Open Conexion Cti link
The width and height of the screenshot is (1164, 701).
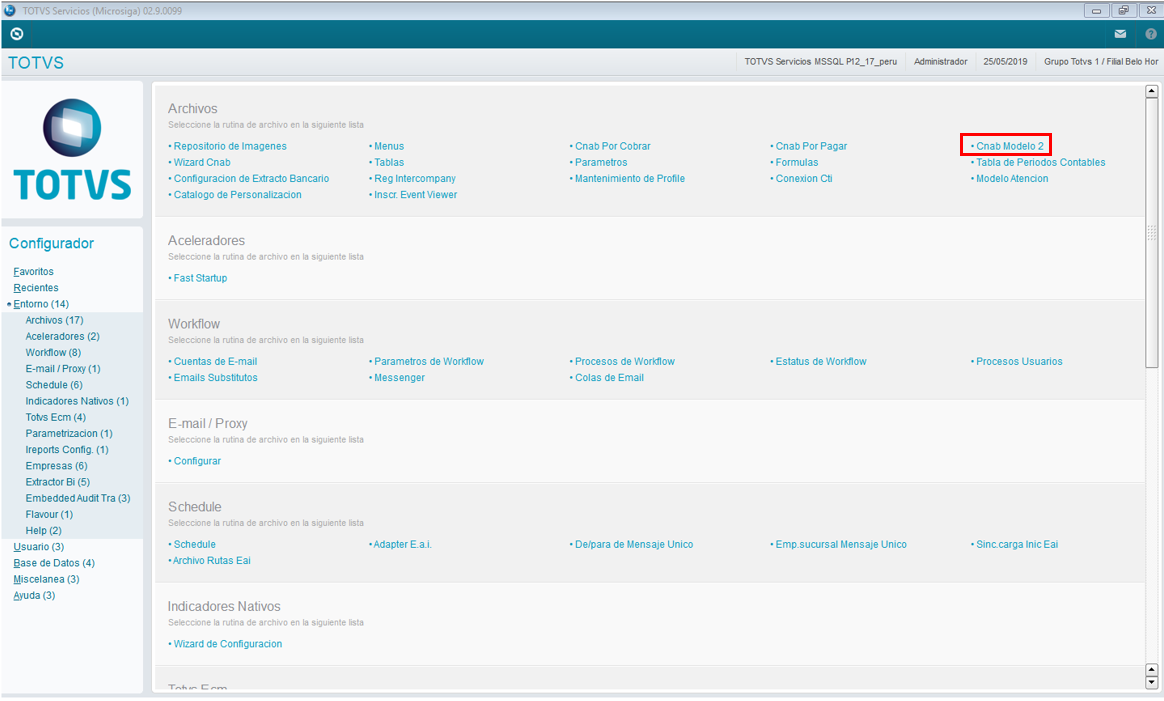[804, 179]
